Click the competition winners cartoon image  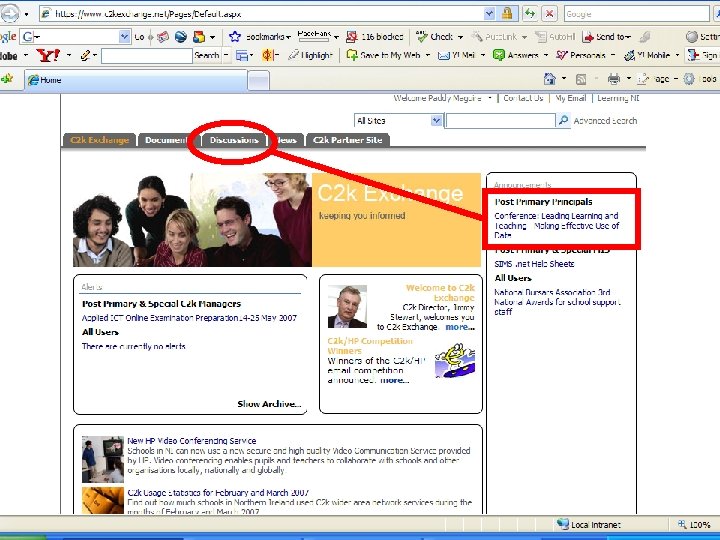(455, 360)
